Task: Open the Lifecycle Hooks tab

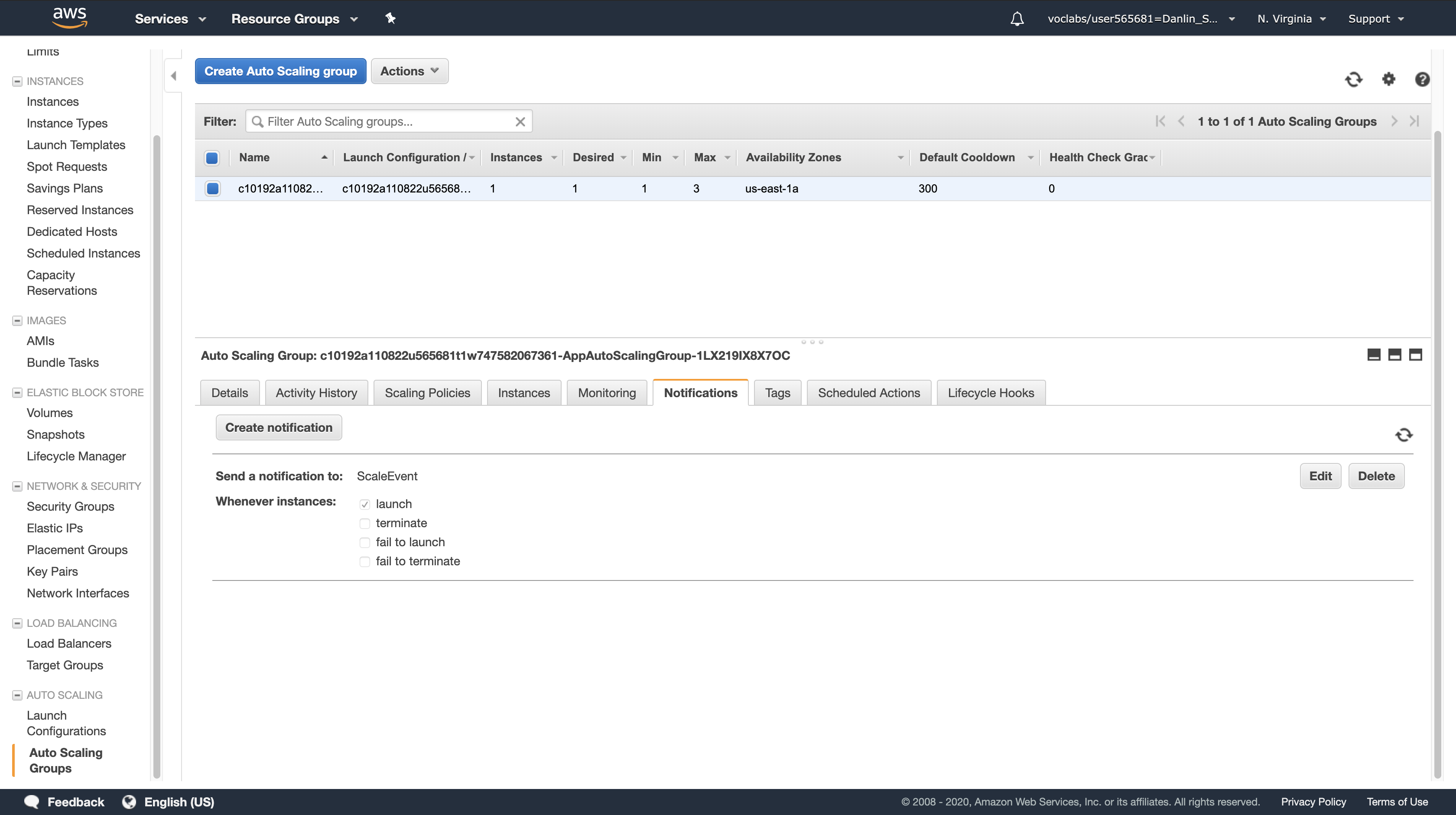Action: [x=990, y=392]
